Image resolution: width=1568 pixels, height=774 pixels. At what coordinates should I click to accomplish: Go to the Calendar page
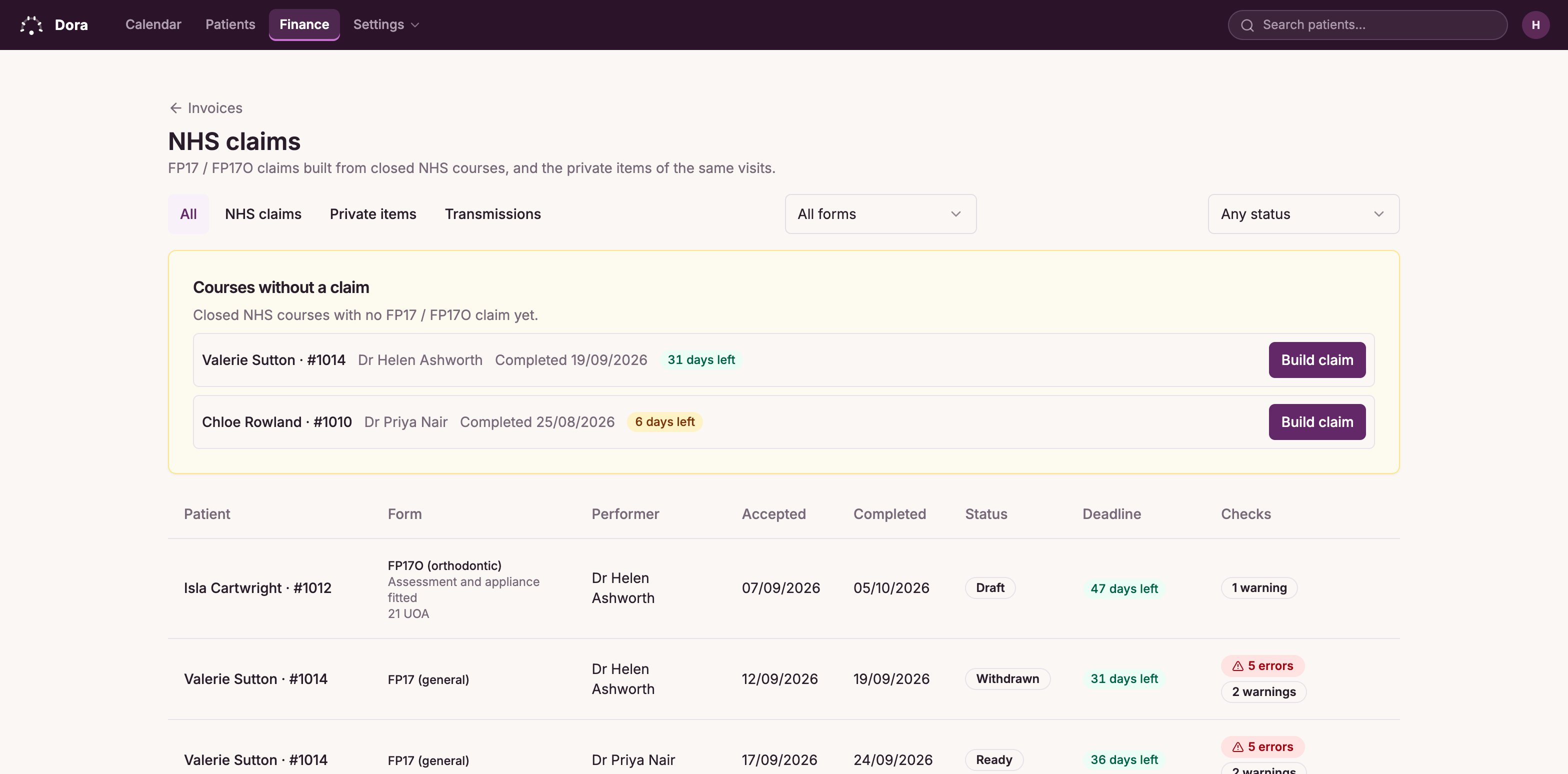pyautogui.click(x=153, y=25)
